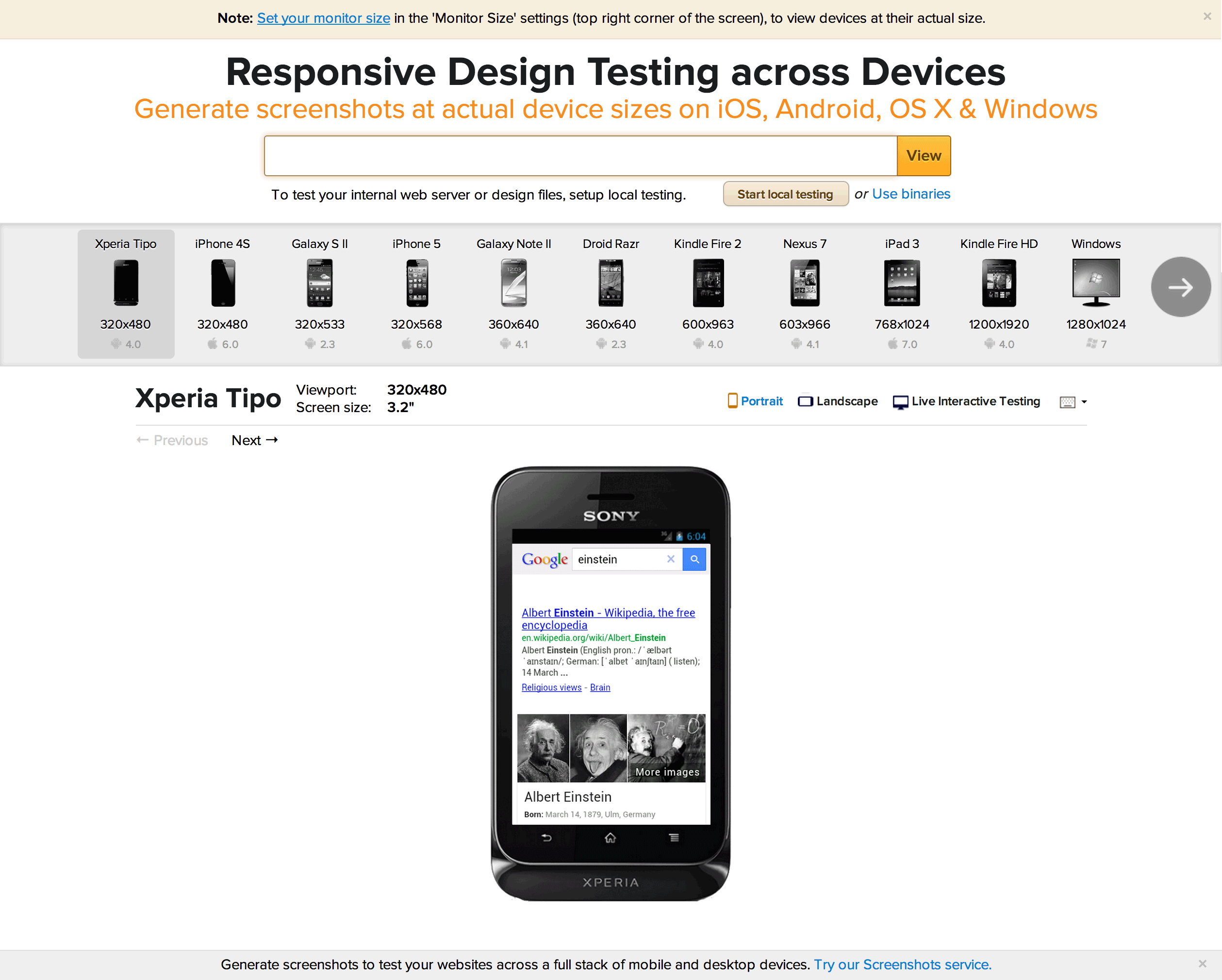Tap the phone's back button icon

coord(546,838)
